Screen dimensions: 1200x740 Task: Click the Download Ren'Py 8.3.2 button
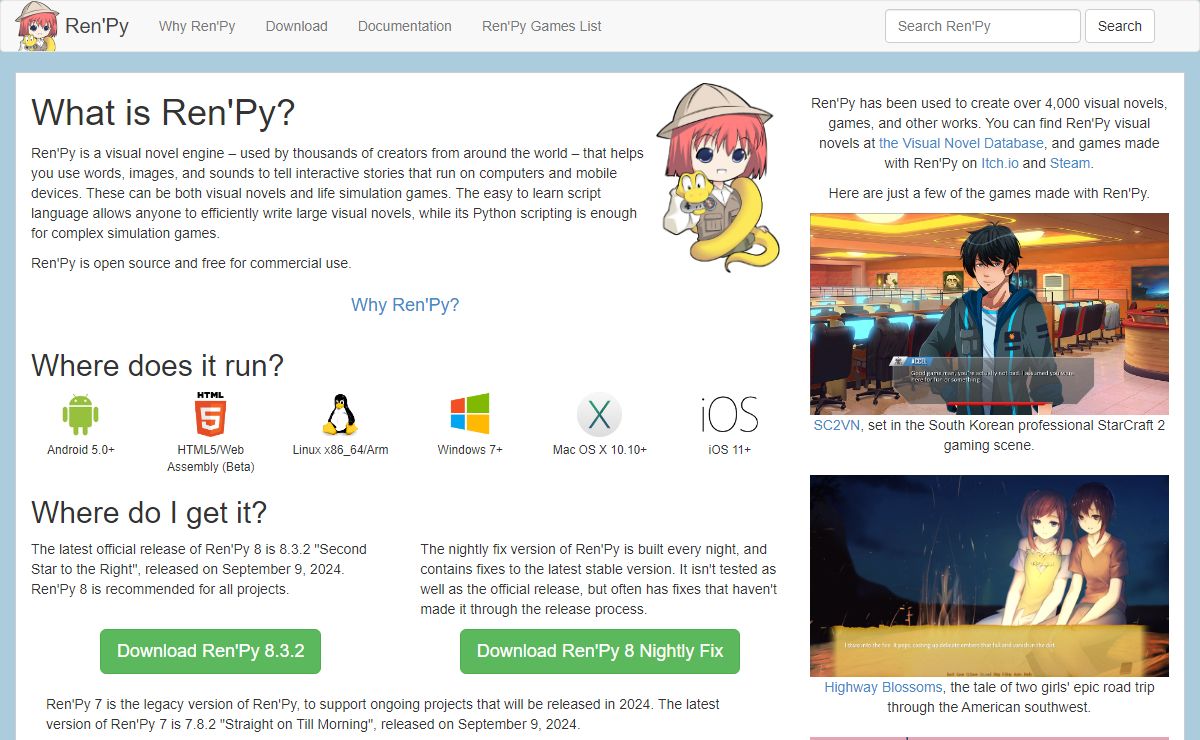click(210, 651)
